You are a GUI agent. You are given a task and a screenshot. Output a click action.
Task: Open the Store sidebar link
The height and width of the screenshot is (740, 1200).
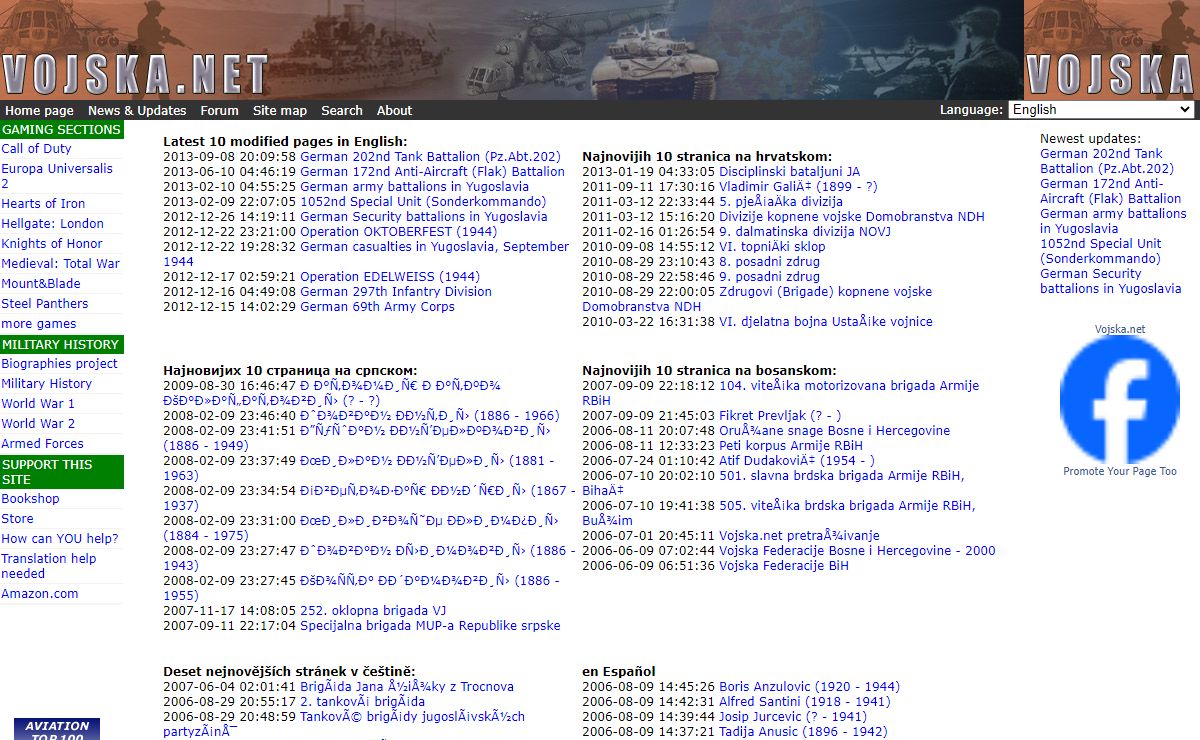(17, 519)
